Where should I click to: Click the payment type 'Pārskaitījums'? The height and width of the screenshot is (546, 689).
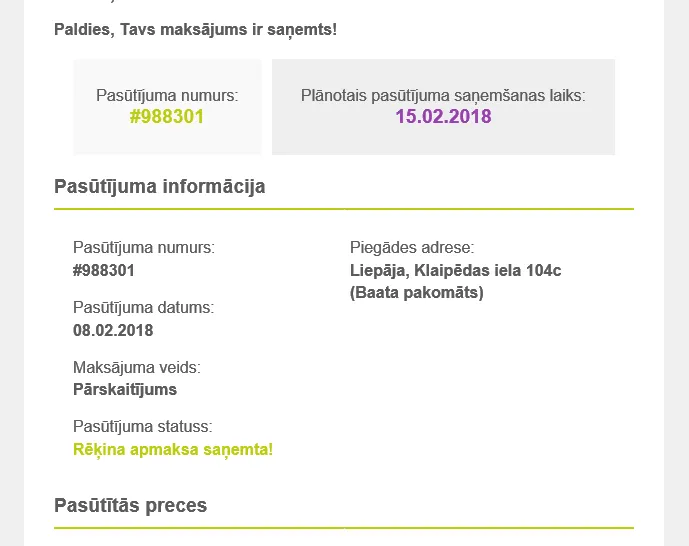(x=125, y=390)
